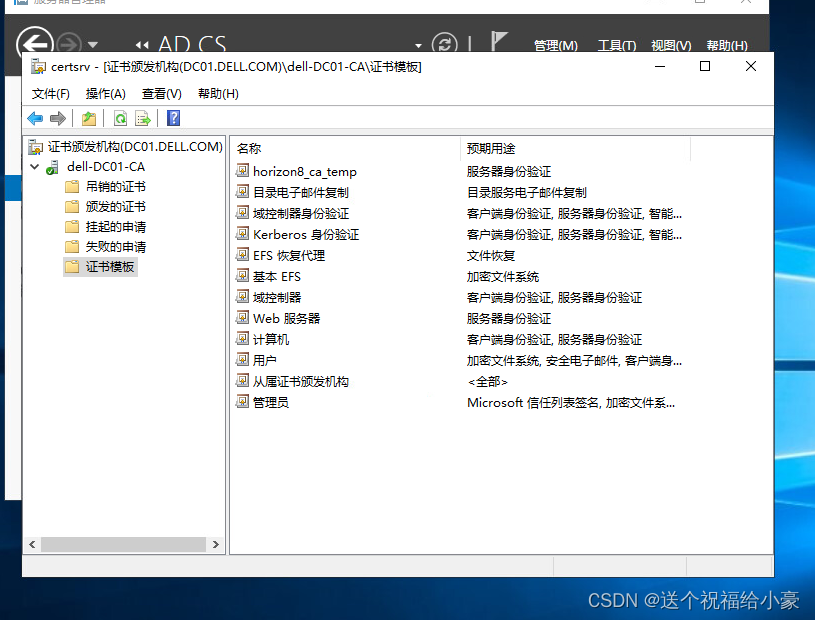Maximize the certsrv window
The image size is (815, 620).
[x=705, y=67]
